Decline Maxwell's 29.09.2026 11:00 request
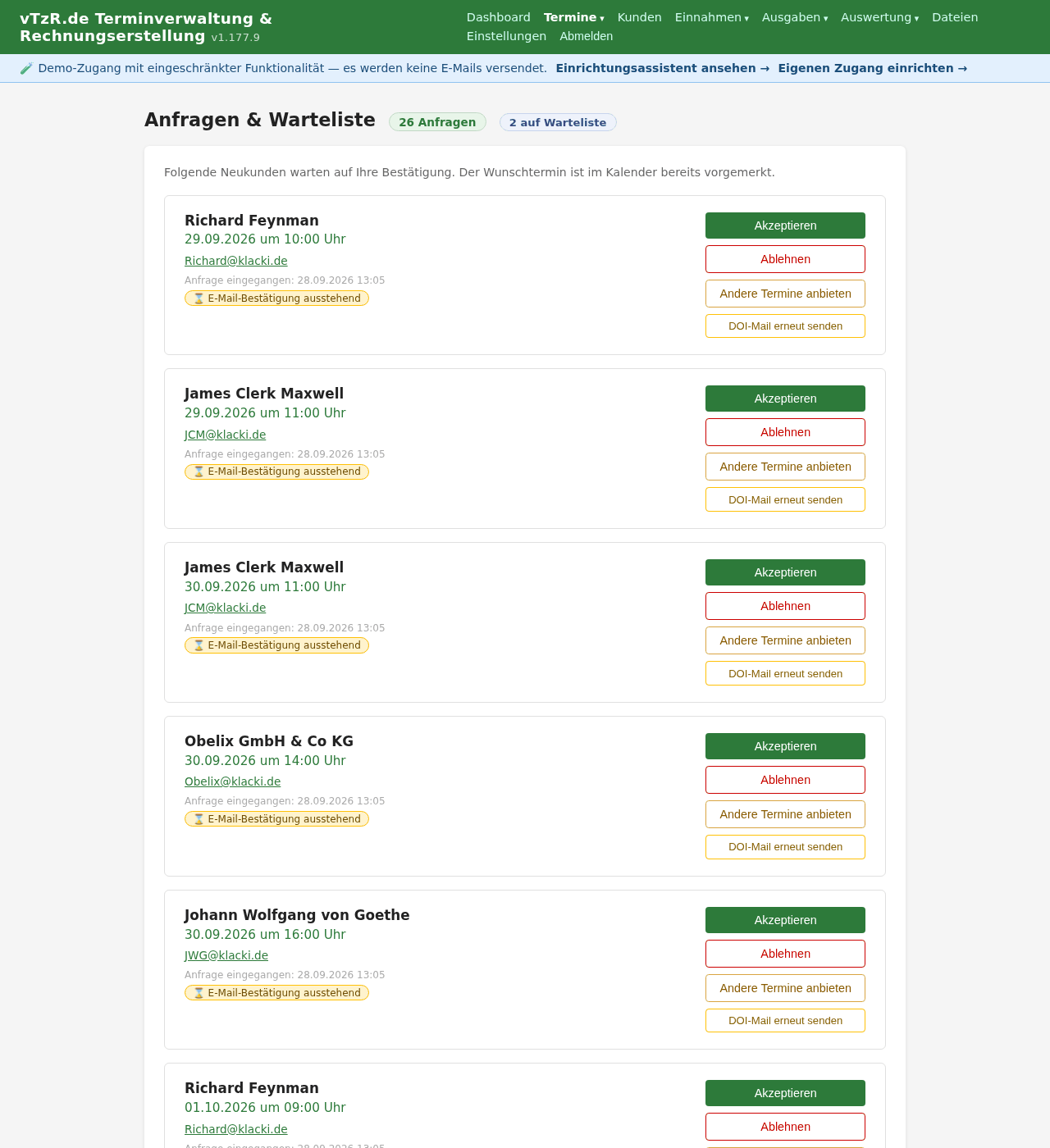1050x1148 pixels. pos(785,432)
